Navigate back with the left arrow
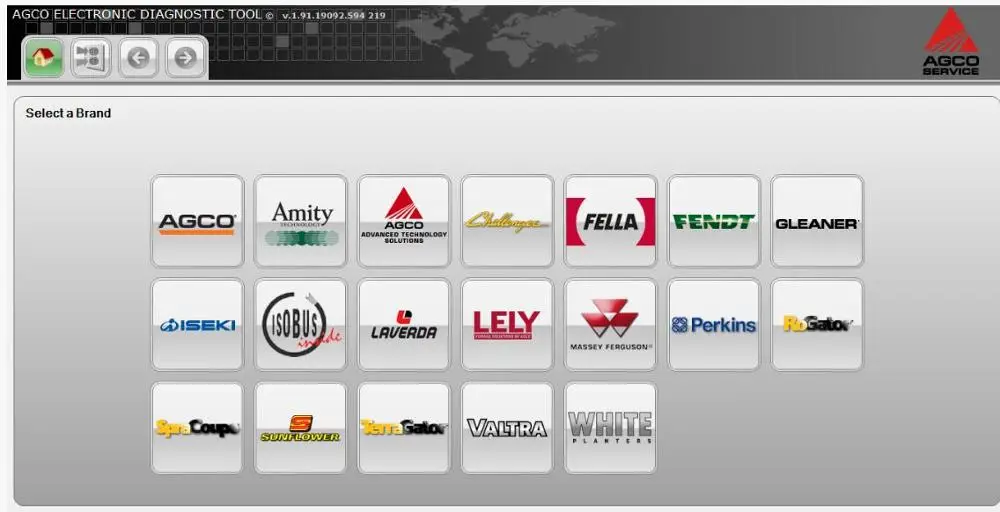Viewport: 1000px width, 512px height. (x=138, y=58)
